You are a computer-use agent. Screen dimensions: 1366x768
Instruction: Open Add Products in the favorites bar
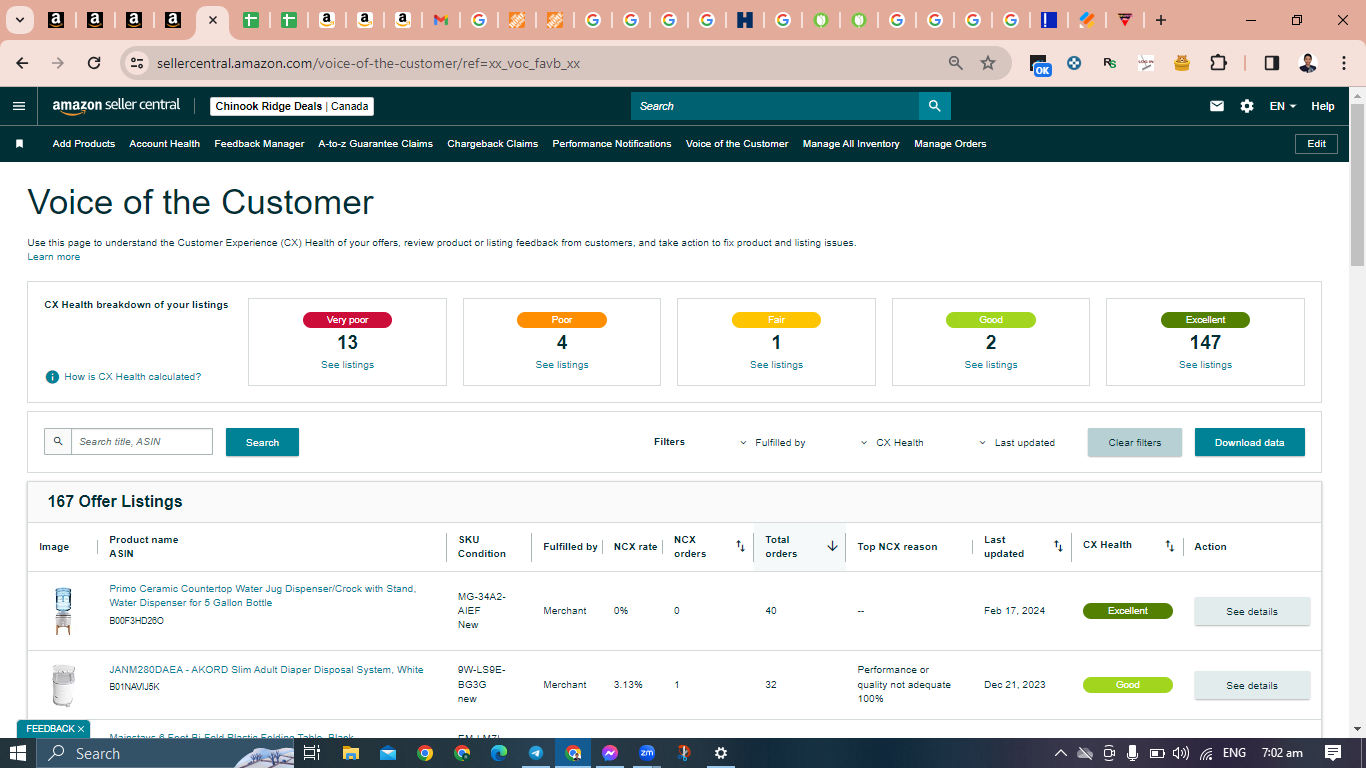point(84,144)
